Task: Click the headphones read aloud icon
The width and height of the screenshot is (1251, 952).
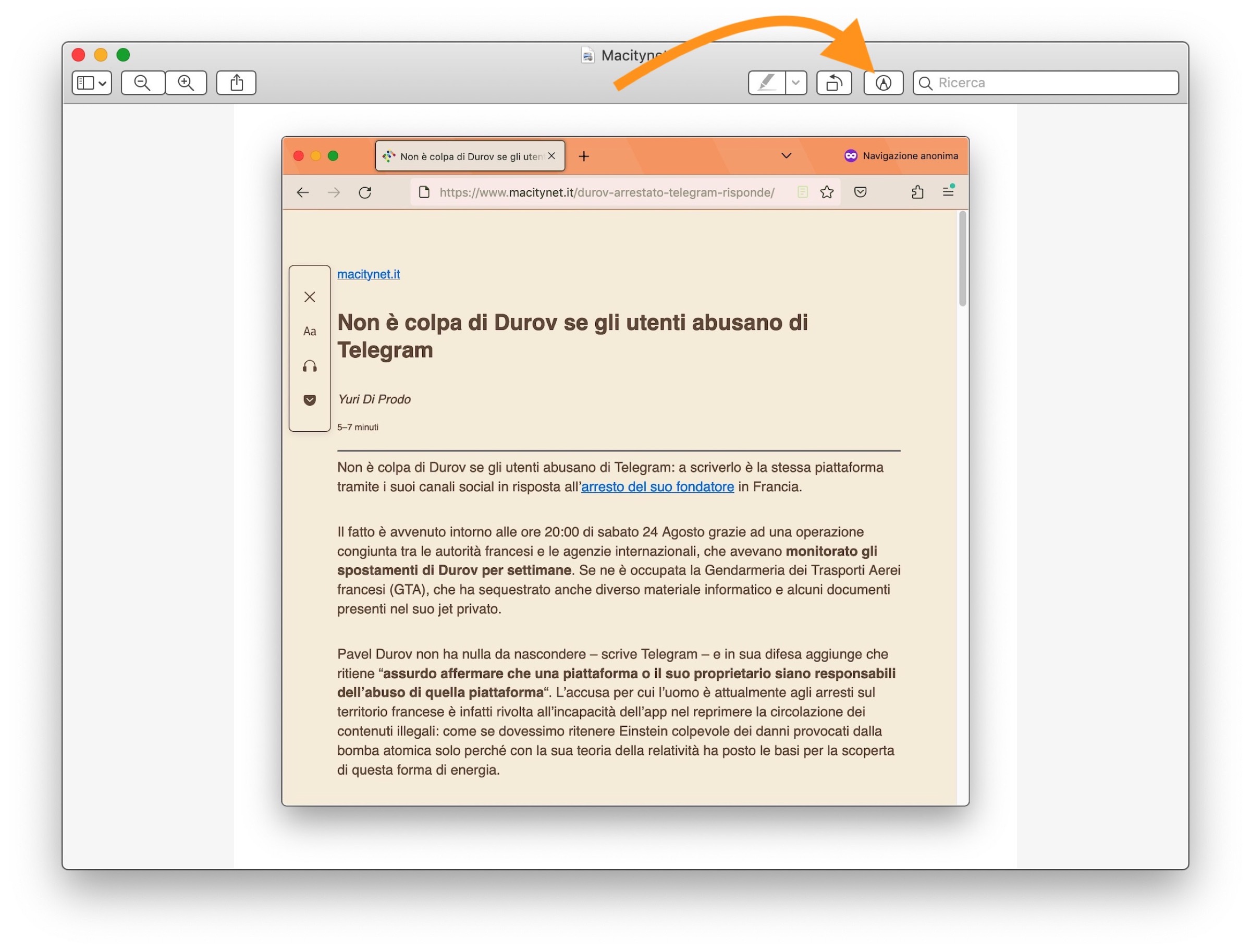Action: coord(309,366)
